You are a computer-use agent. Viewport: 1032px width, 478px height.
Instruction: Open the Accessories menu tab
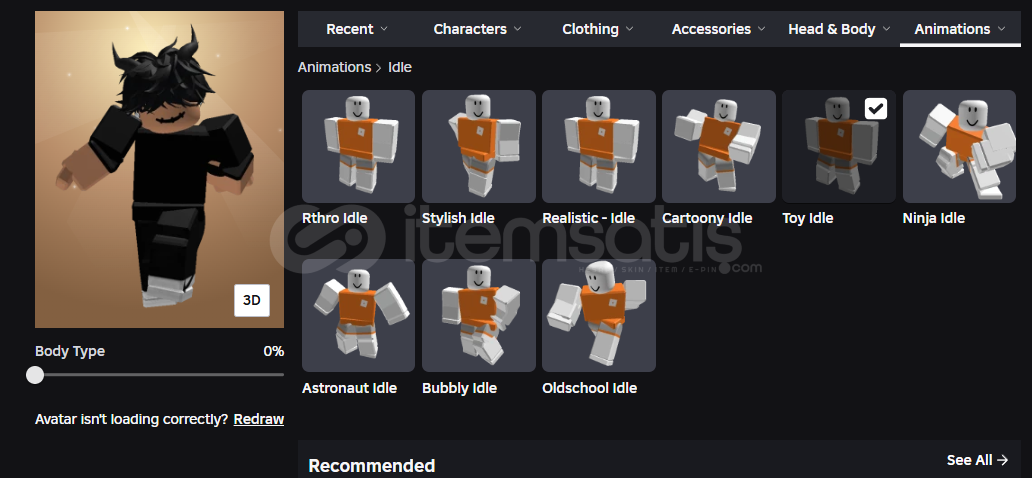(719, 29)
